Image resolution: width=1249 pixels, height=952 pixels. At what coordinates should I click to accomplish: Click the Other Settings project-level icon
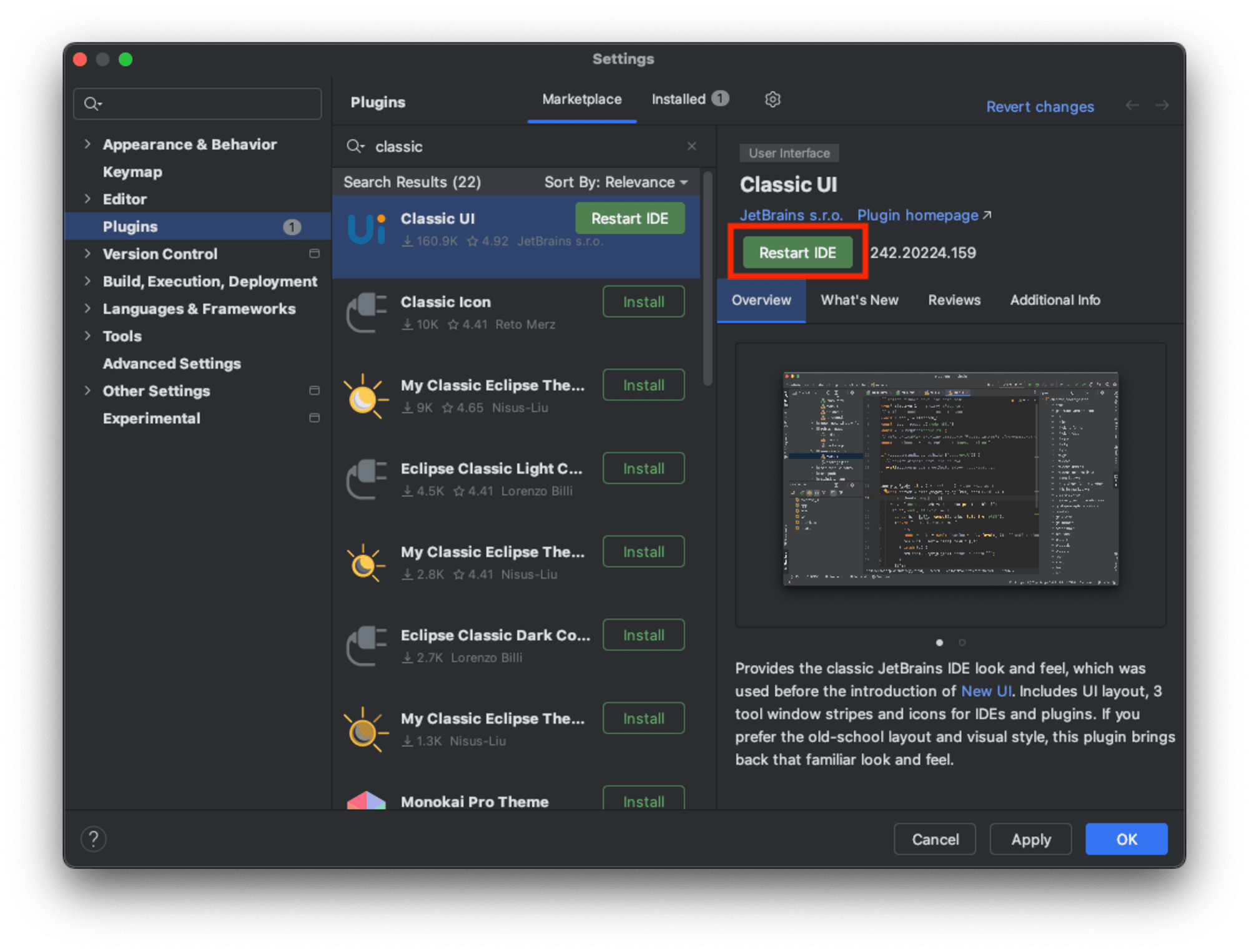tap(315, 390)
